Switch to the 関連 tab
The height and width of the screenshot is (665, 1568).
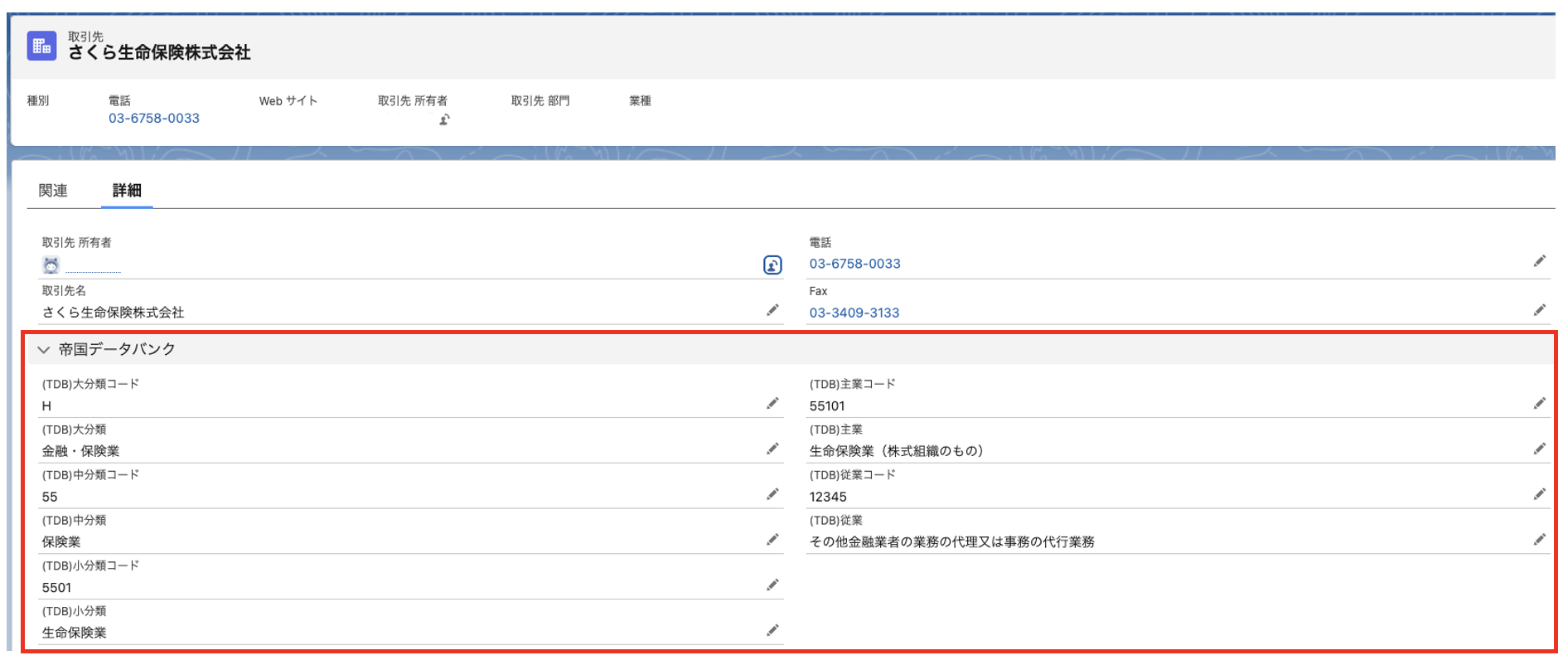(x=53, y=191)
